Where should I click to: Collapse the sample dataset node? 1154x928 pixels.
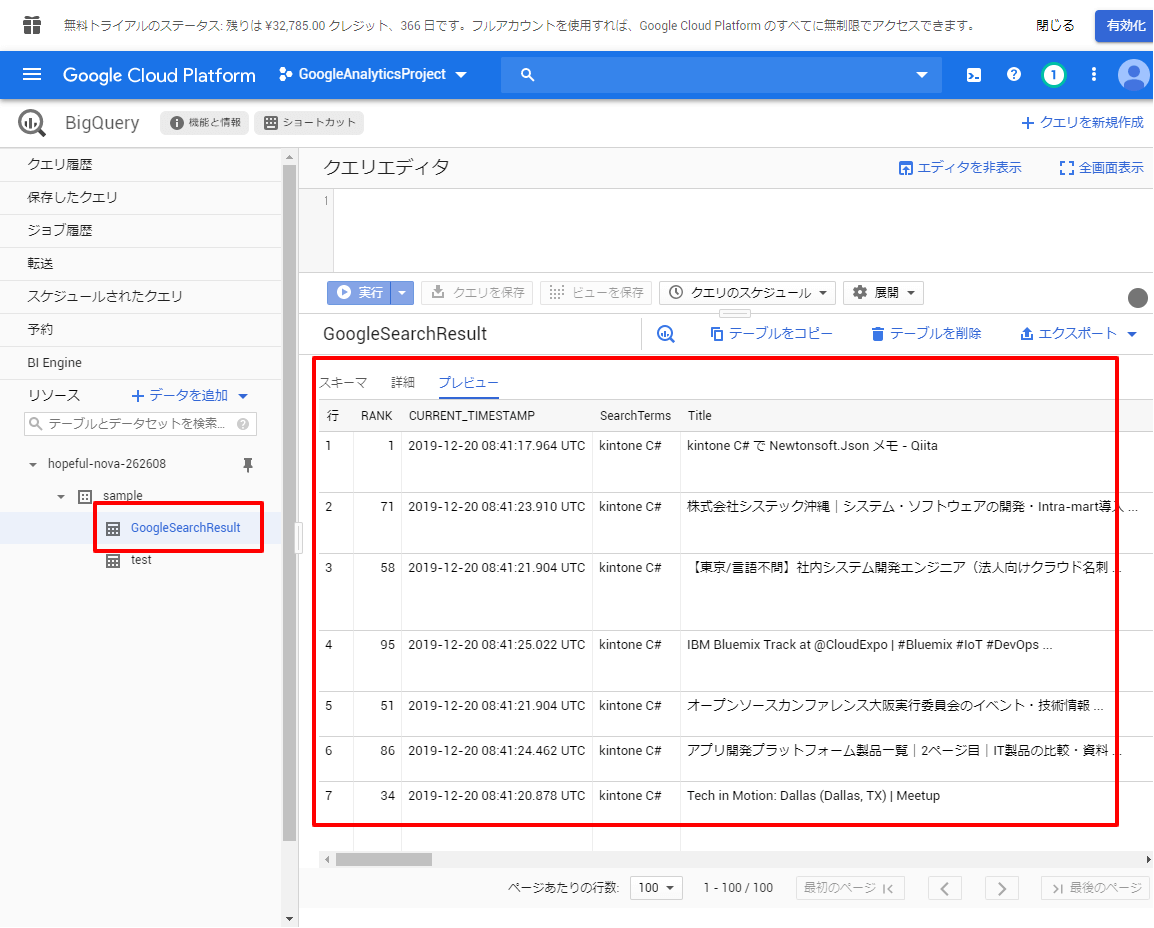pyautogui.click(x=61, y=497)
